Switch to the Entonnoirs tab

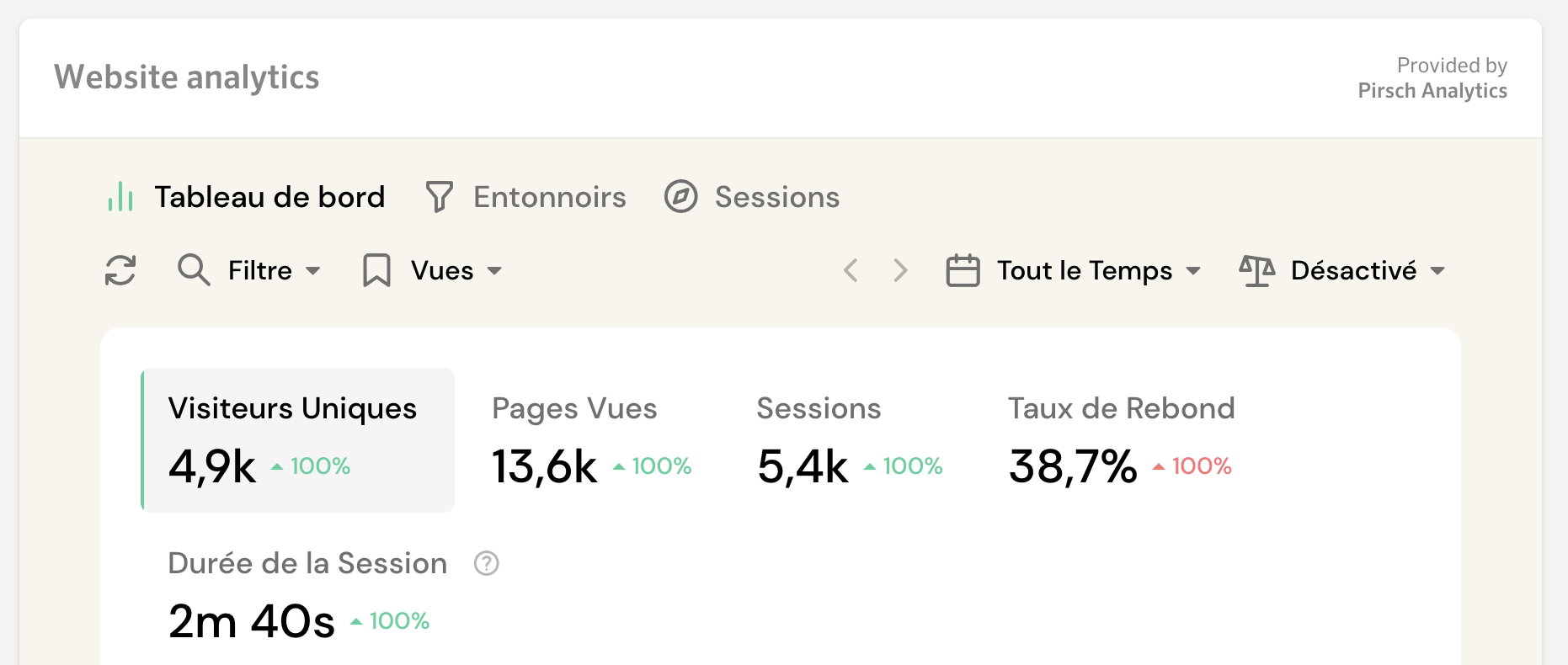549,197
